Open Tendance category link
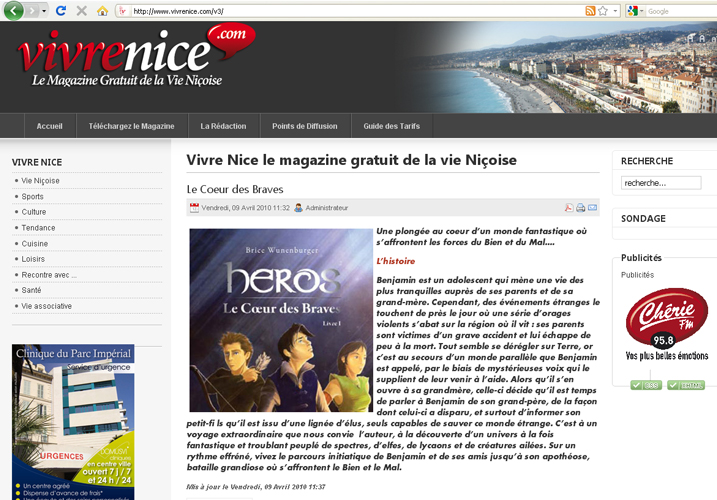Image resolution: width=717 pixels, height=500 pixels. pyautogui.click(x=38, y=228)
